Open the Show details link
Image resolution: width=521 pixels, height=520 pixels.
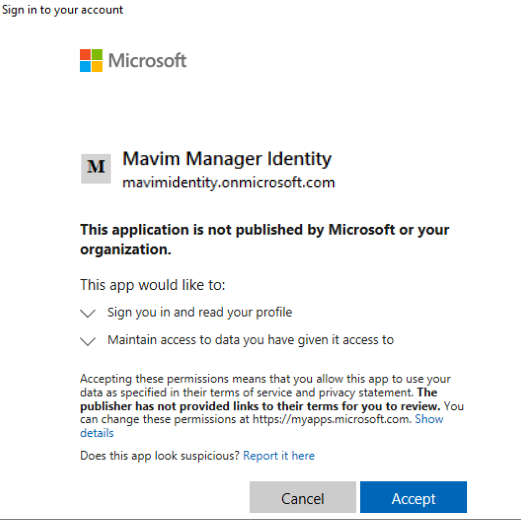point(429,419)
